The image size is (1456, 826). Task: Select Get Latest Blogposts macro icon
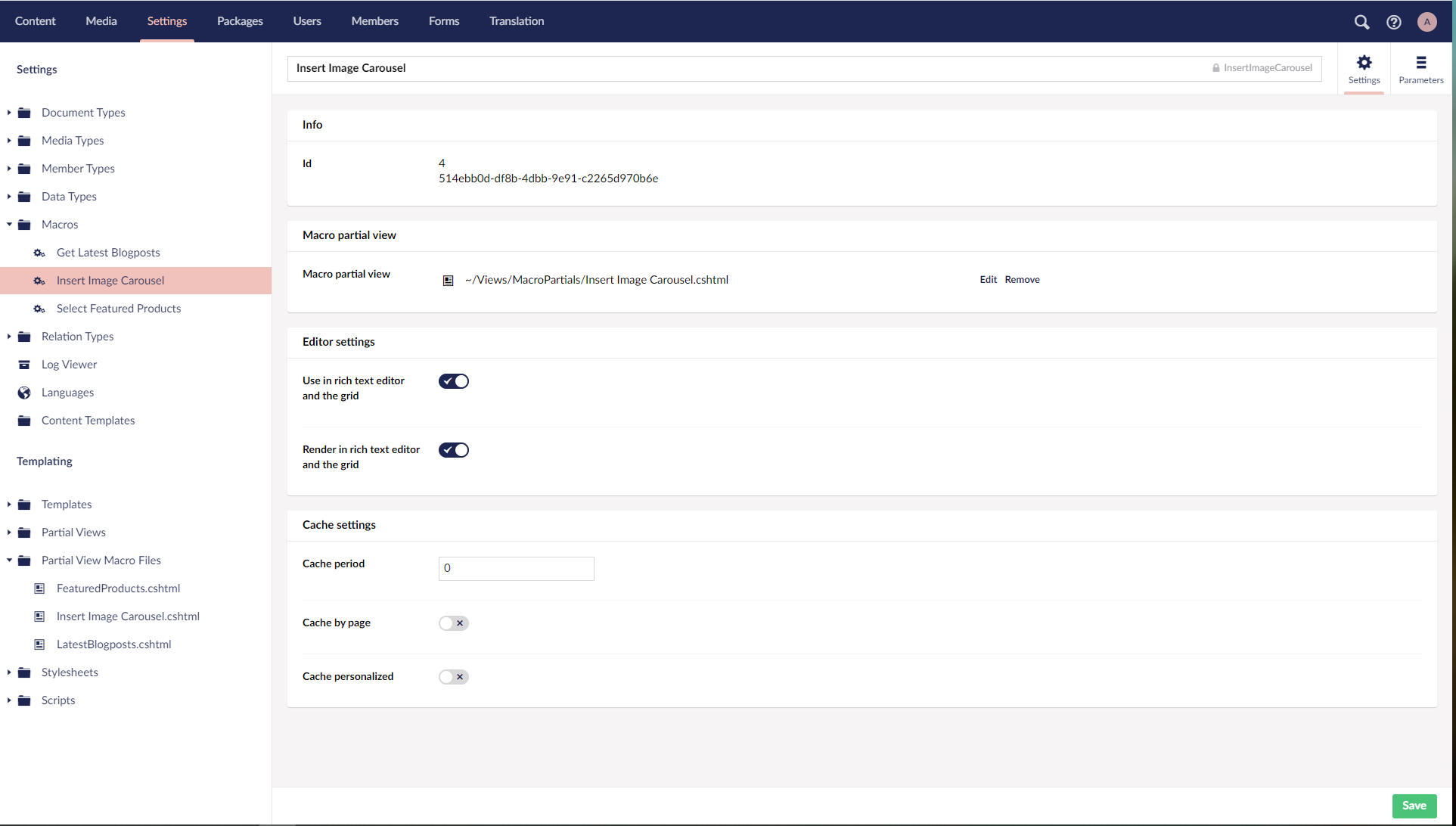coord(39,253)
